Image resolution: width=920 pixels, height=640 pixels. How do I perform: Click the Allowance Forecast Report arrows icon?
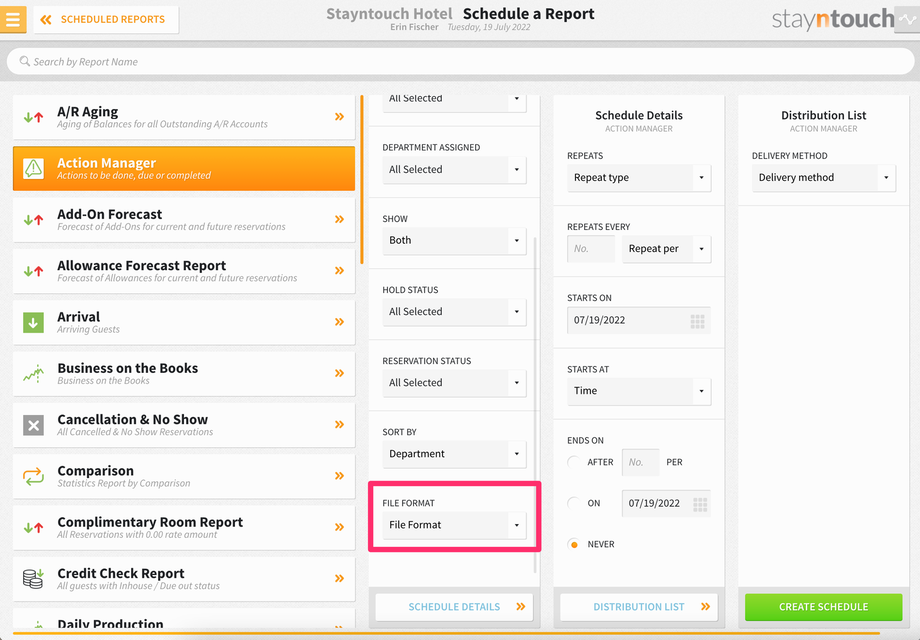pyautogui.click(x=33, y=271)
